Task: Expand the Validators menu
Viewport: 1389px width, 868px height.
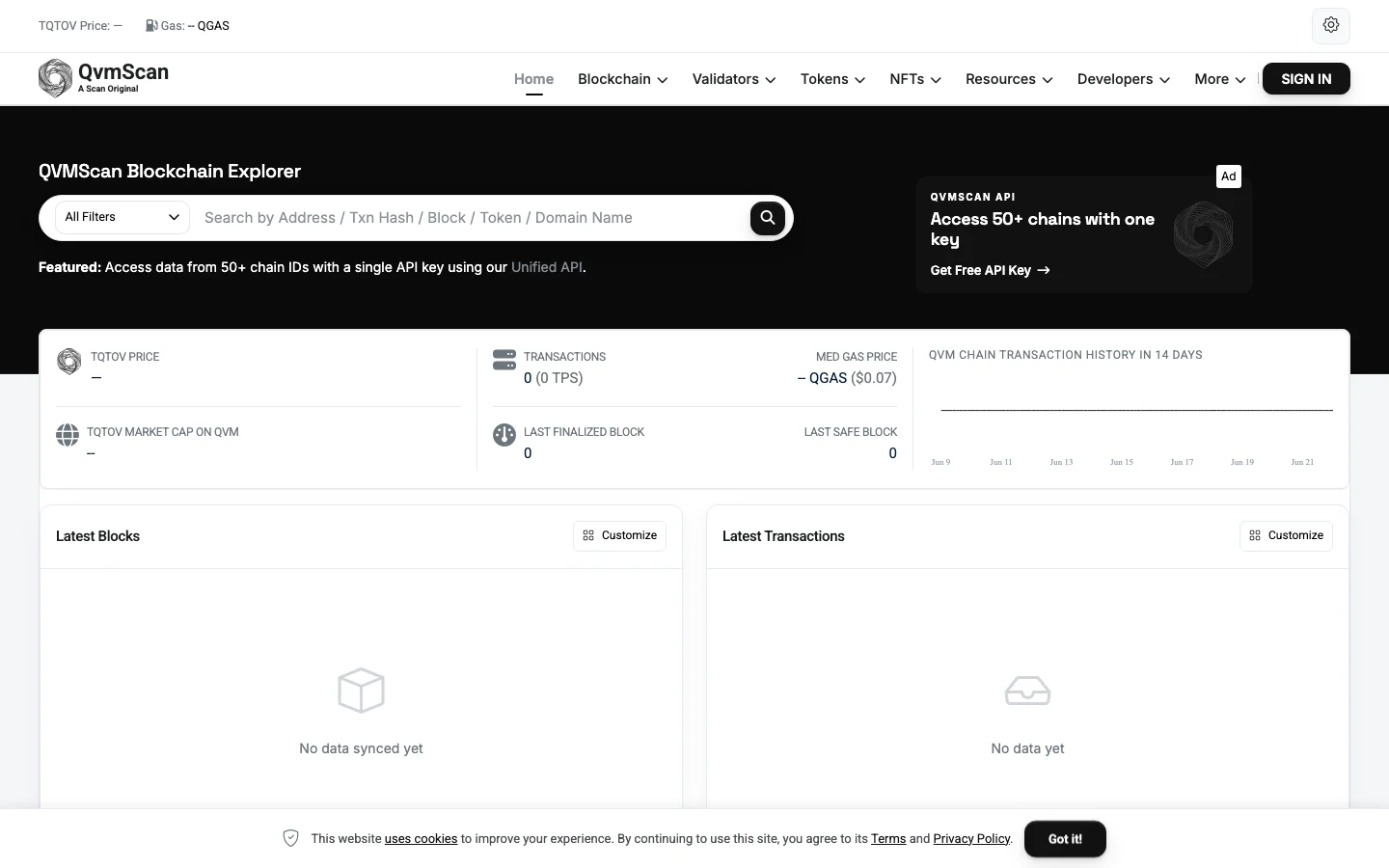Action: click(733, 79)
